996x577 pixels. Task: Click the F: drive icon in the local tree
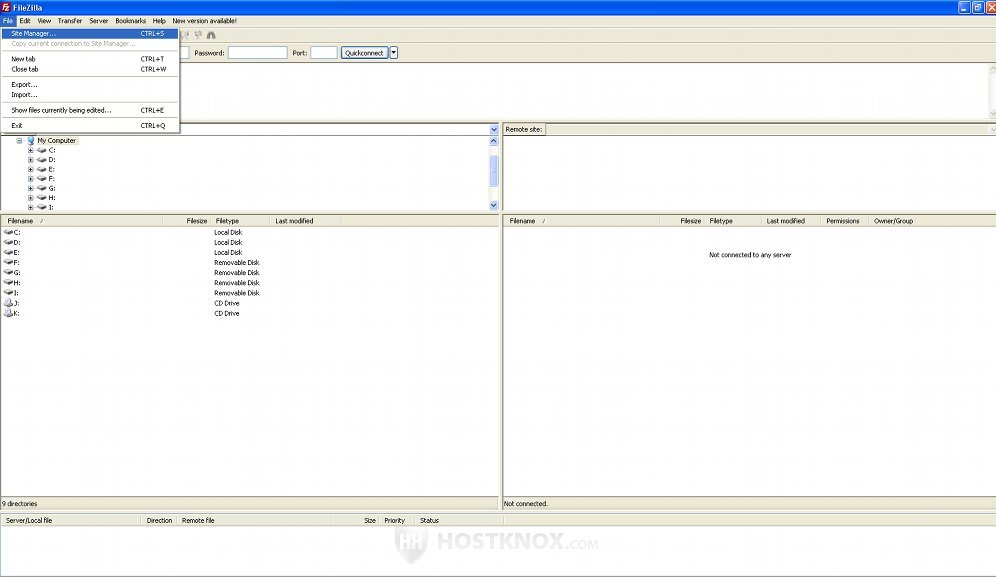[42, 179]
